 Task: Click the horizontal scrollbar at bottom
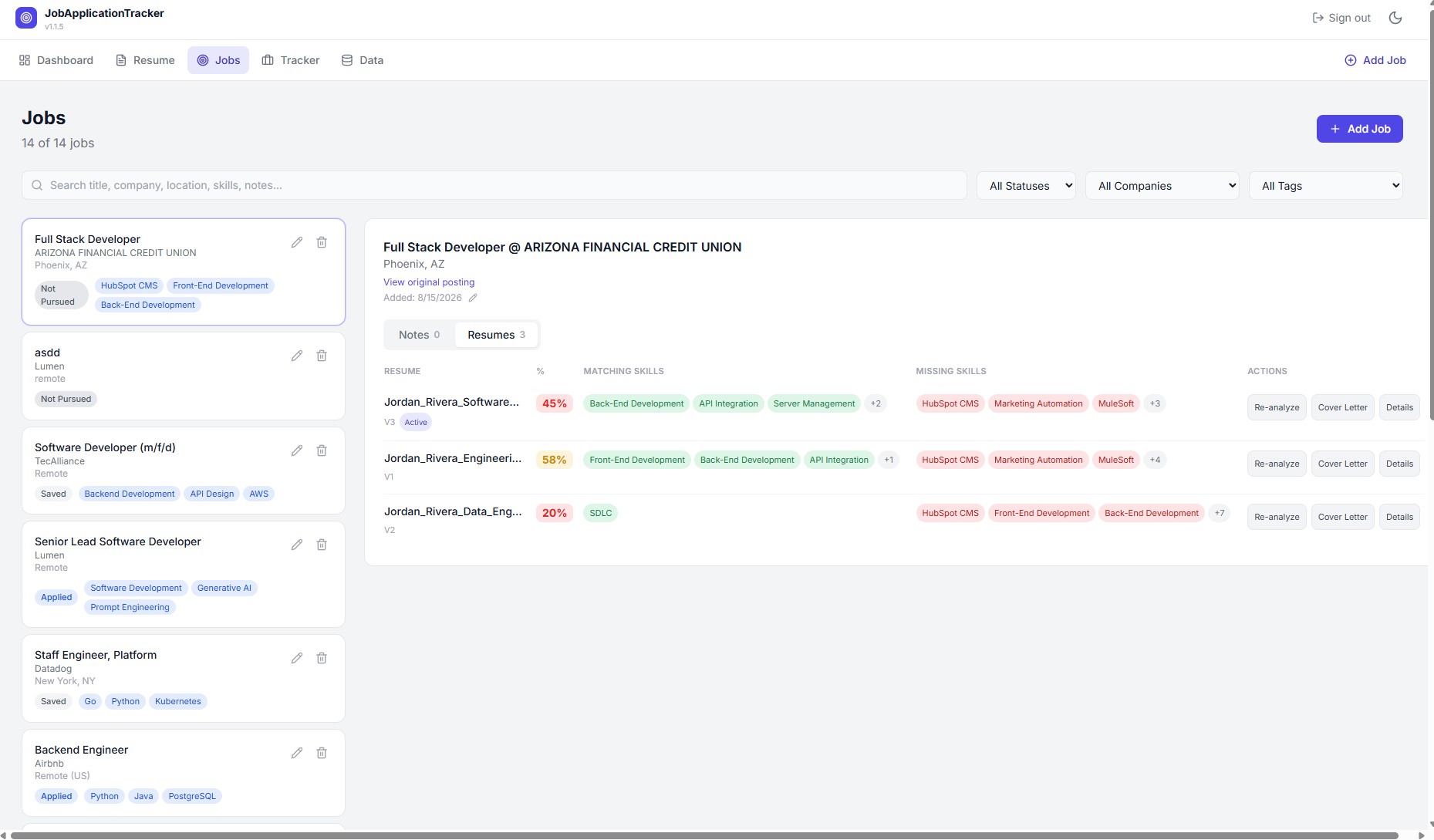click(x=705, y=835)
